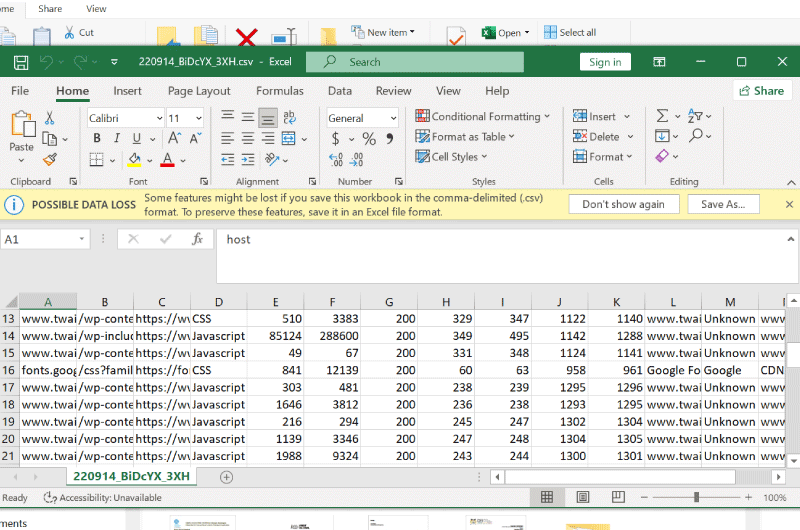
Task: Toggle Bottom Align button
Action: (x=268, y=118)
